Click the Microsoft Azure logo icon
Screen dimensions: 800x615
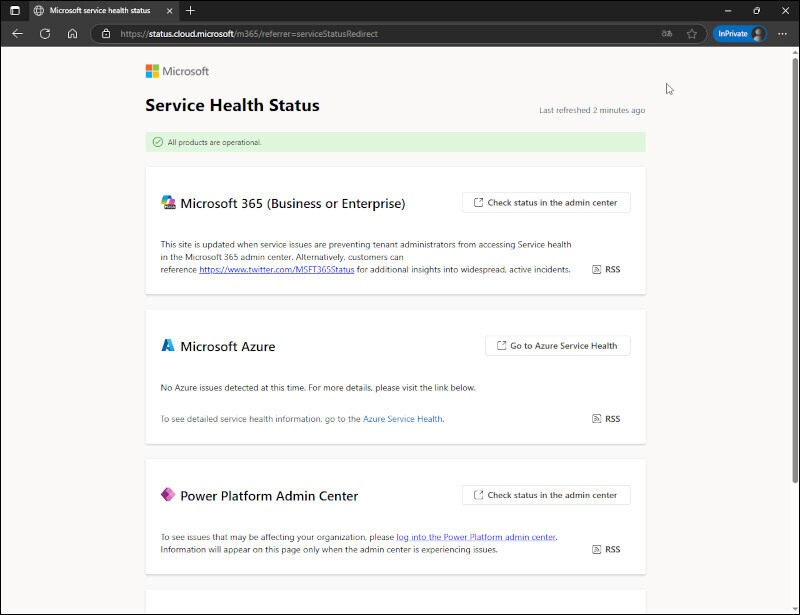click(x=168, y=346)
